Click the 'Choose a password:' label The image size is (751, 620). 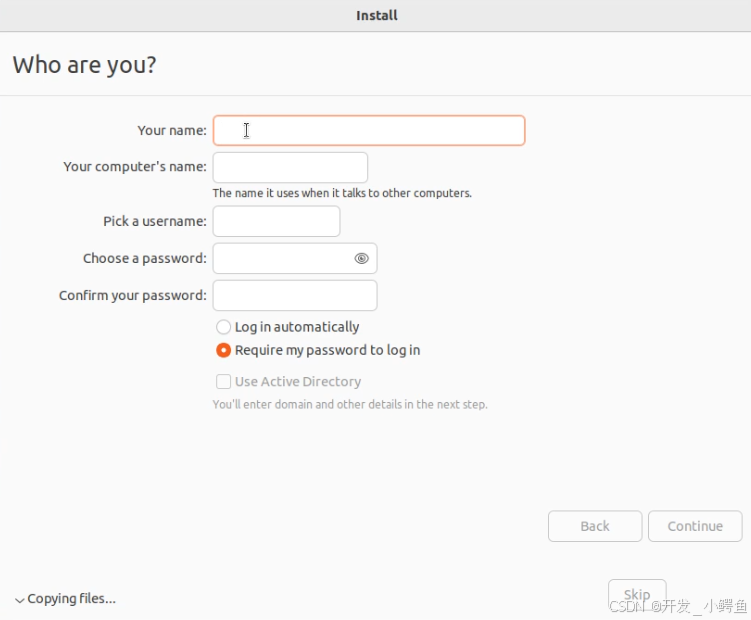pos(145,258)
